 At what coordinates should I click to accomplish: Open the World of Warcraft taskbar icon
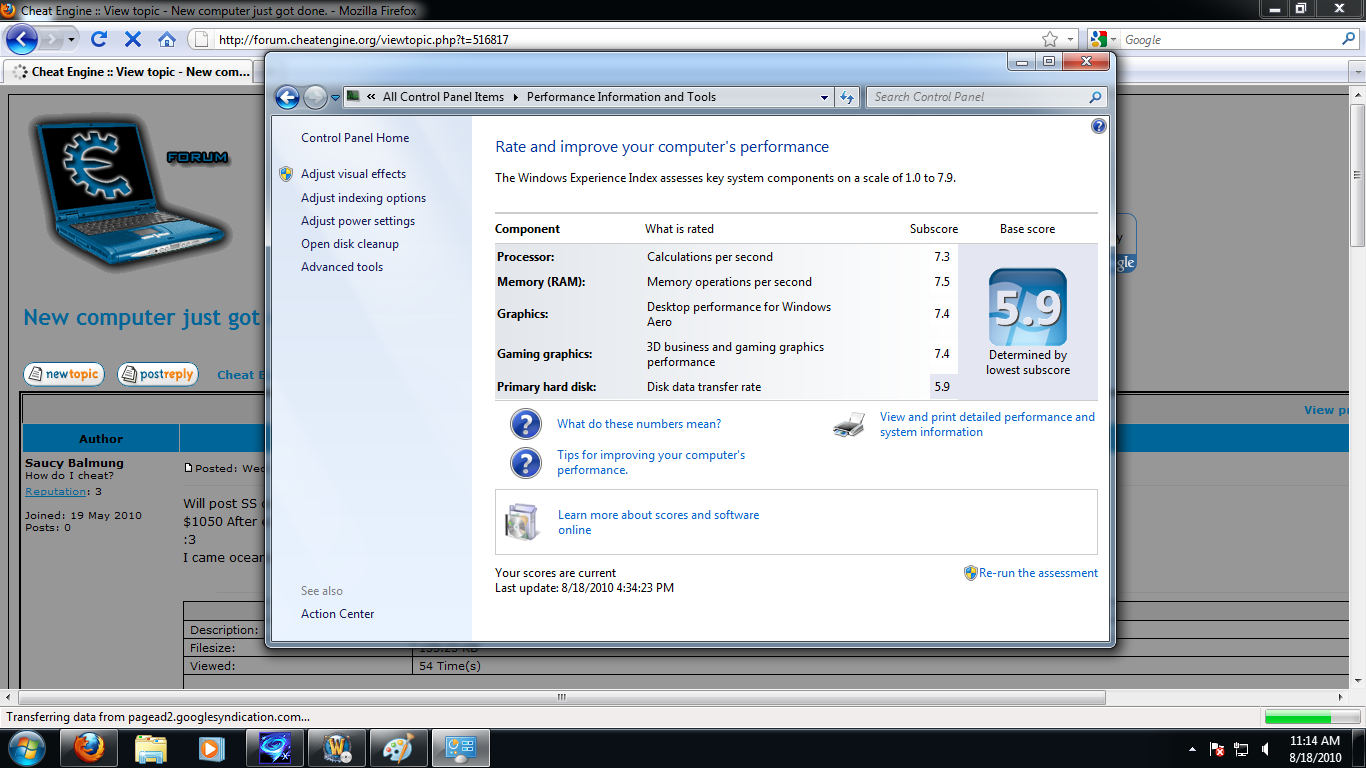coord(337,748)
